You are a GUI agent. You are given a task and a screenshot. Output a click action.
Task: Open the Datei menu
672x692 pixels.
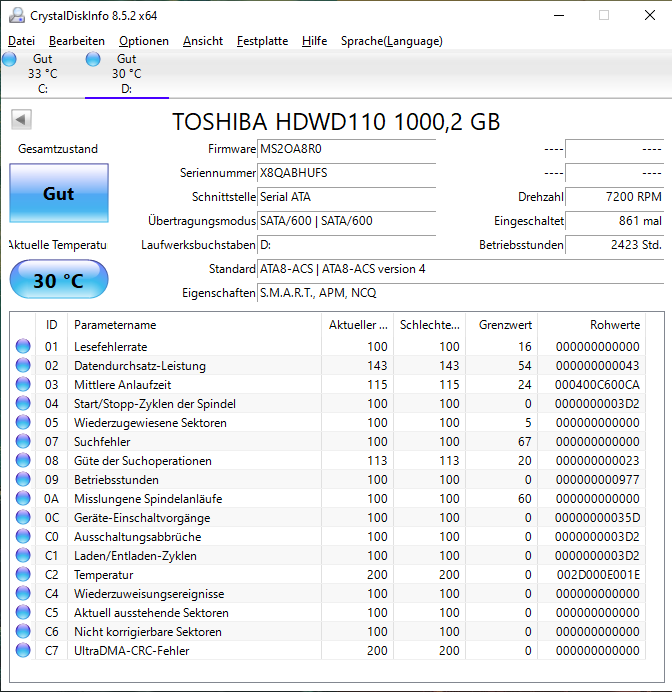[21, 41]
